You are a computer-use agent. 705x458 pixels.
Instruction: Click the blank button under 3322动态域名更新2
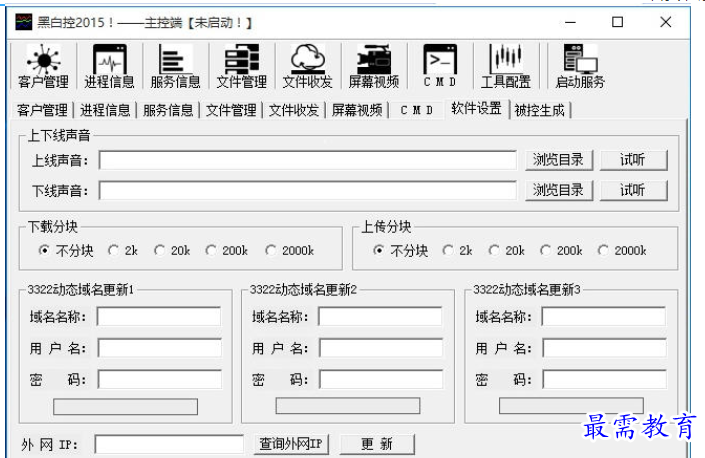point(348,406)
